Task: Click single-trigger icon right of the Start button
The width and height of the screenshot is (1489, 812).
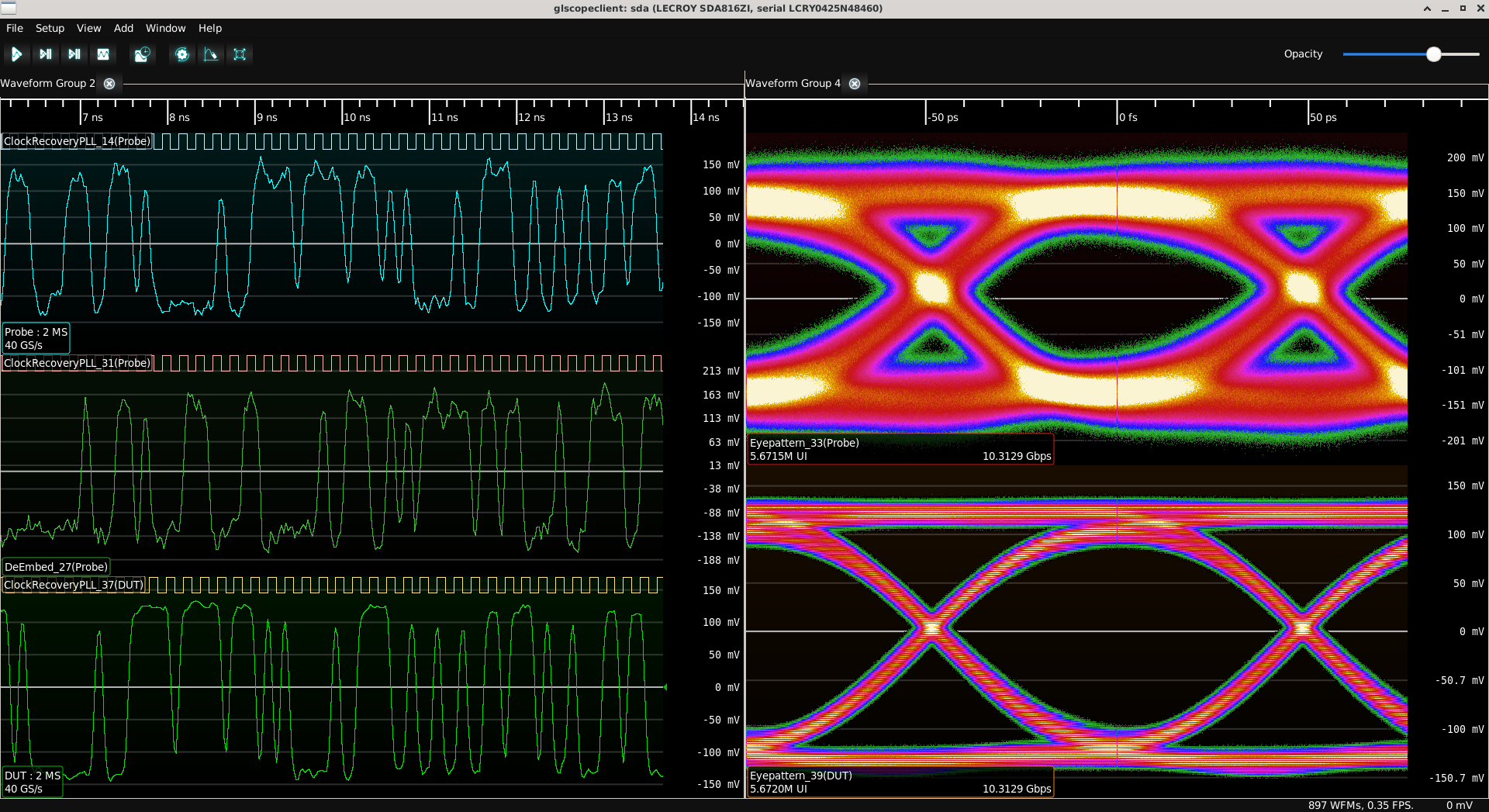Action: click(46, 54)
